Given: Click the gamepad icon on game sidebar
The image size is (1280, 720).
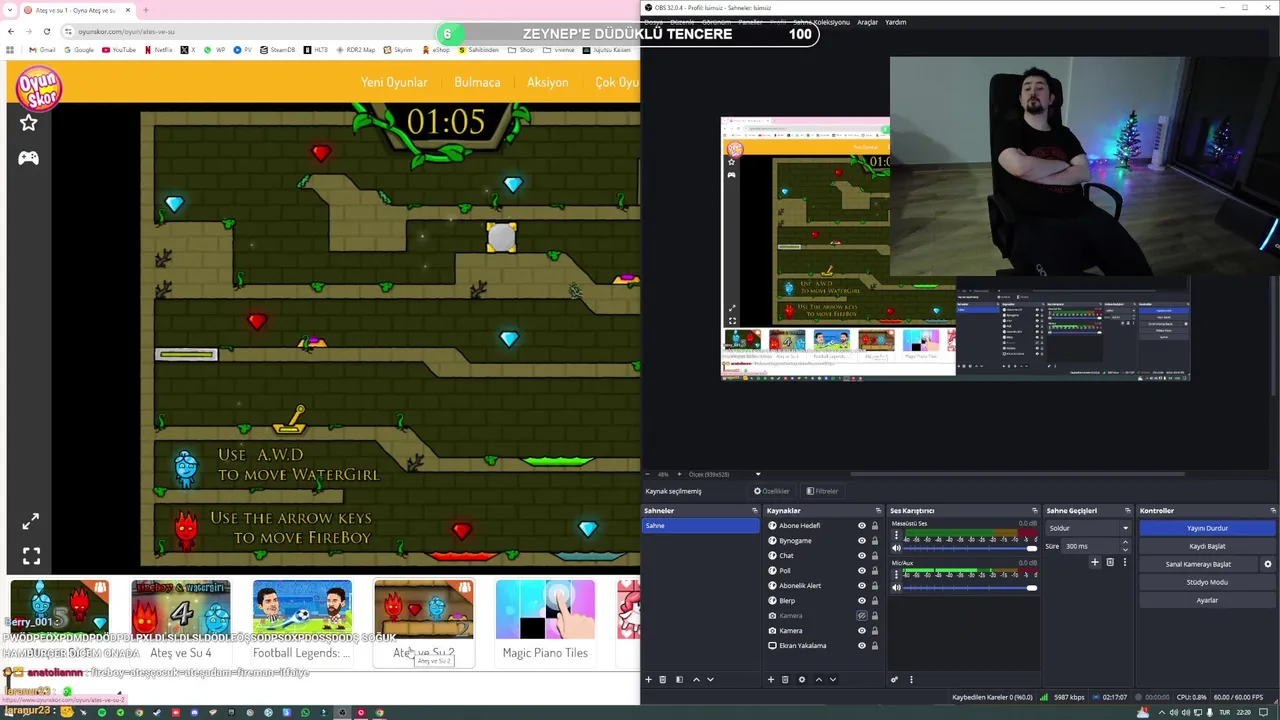Looking at the screenshot, I should 28,158.
